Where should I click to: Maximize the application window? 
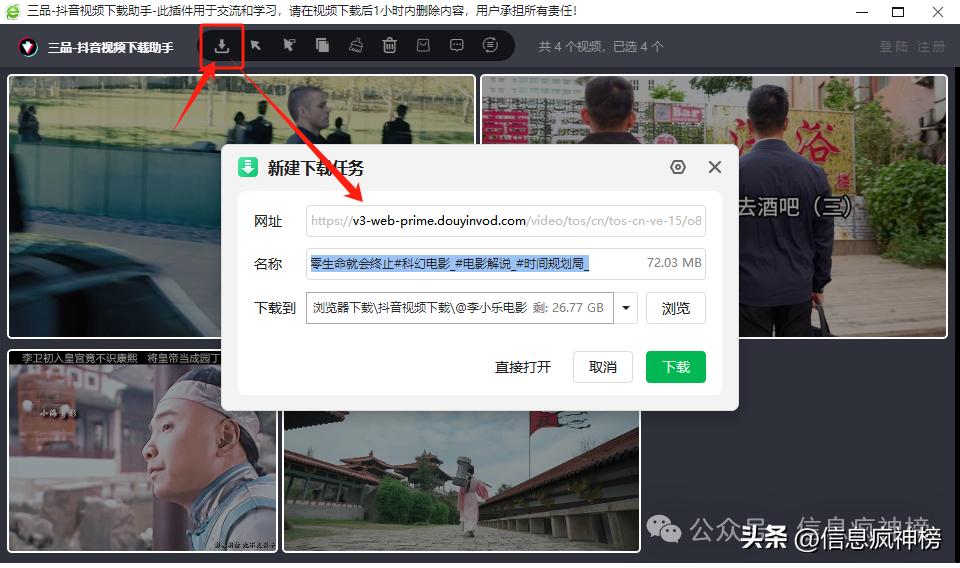pos(898,12)
